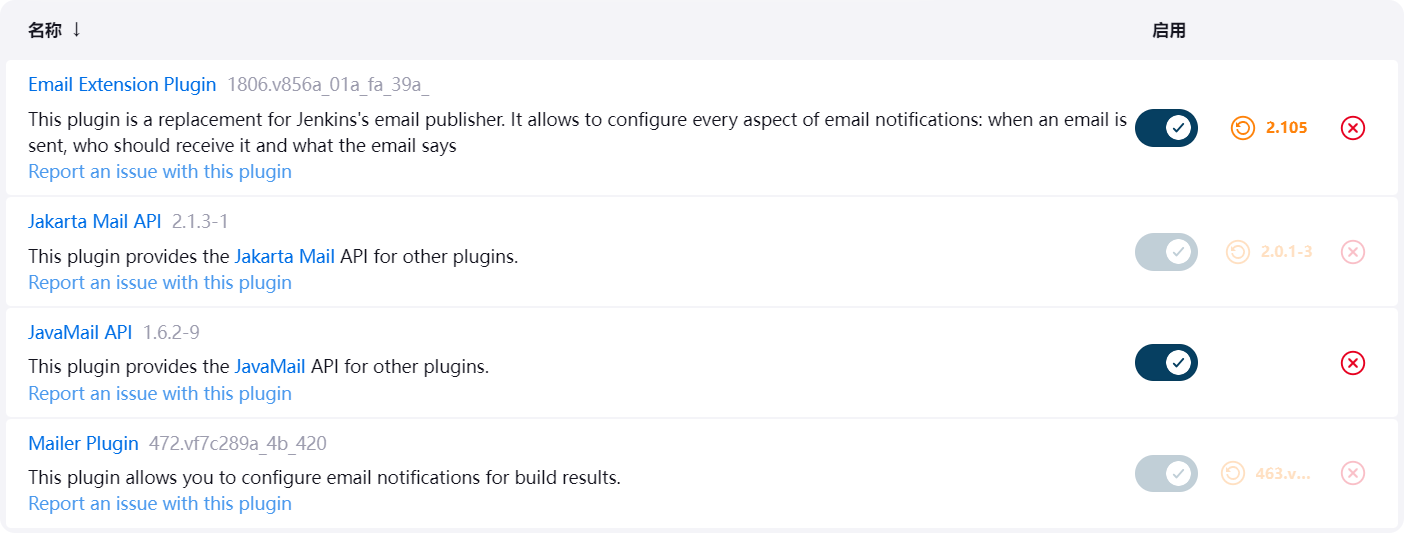1404x533 pixels.
Task: Downgrade Jakarta Mail API to 2.0.1-3
Action: coord(1270,252)
